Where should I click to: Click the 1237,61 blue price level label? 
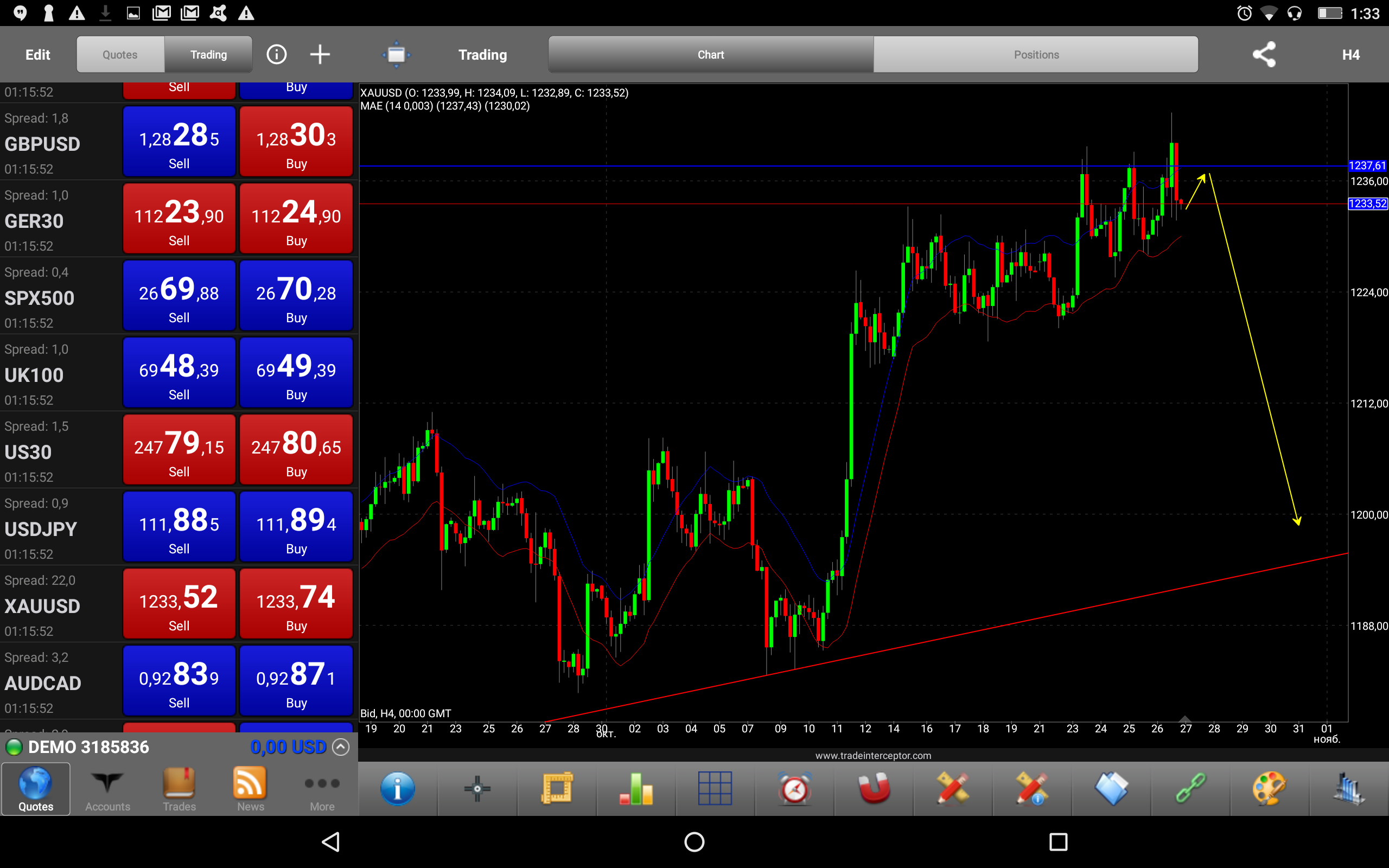coord(1368,166)
